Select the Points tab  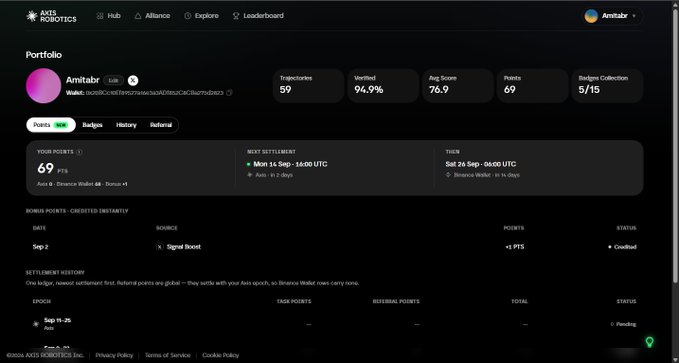click(x=51, y=125)
